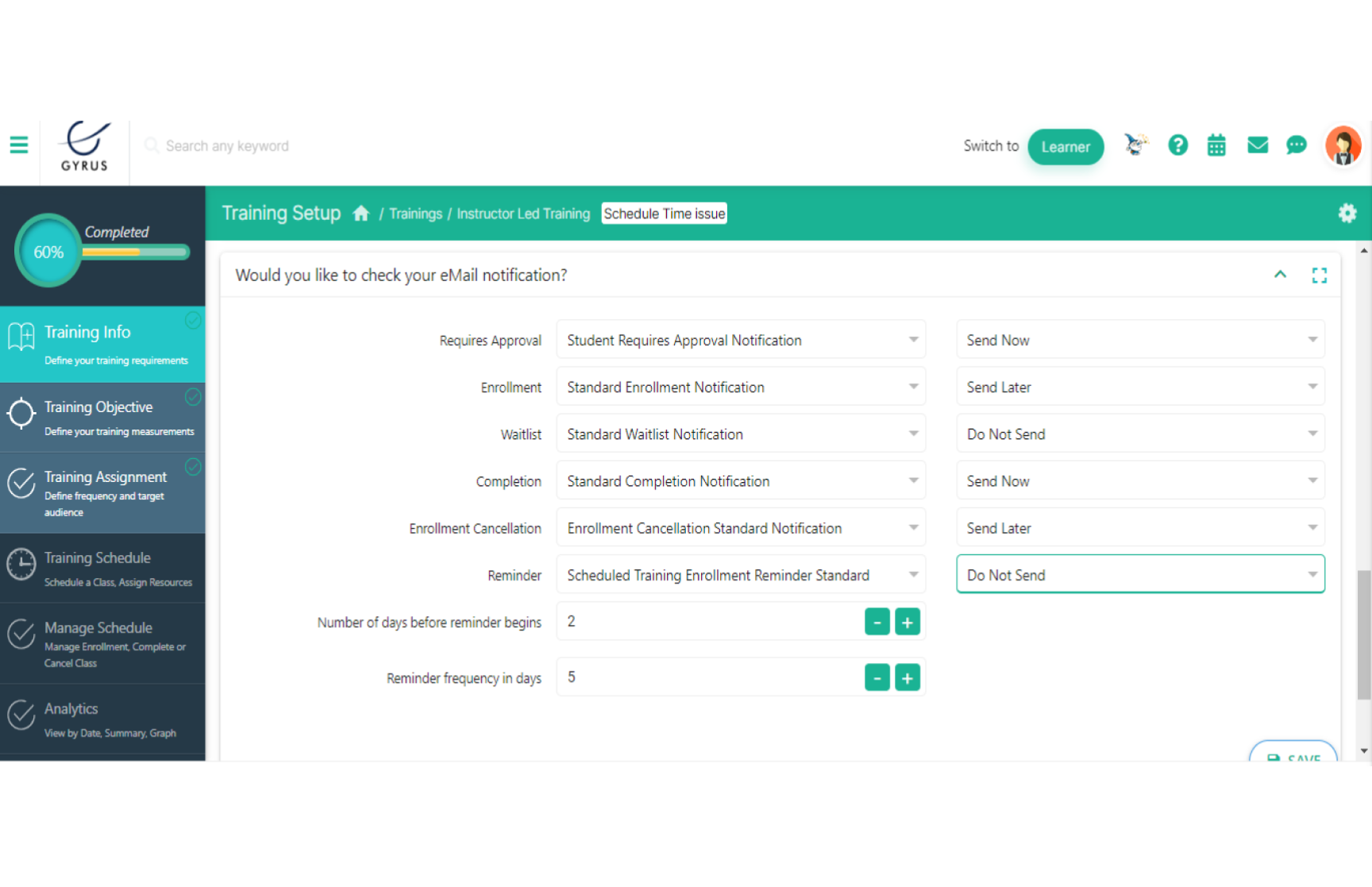Viewport: 1372px width, 887px height.
Task: Click the Training Setup heading
Action: (281, 213)
